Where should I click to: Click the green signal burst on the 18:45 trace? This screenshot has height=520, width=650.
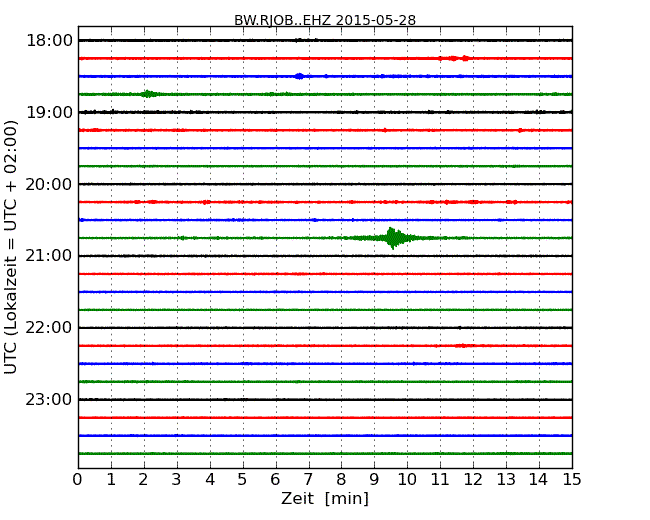coord(148,94)
